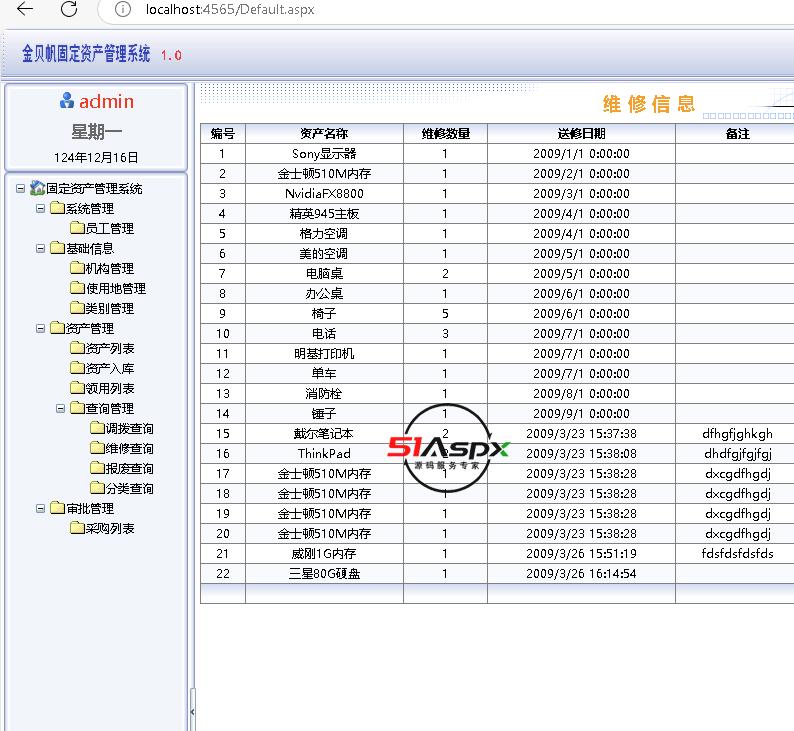Open the 领用列表 link

(x=110, y=389)
